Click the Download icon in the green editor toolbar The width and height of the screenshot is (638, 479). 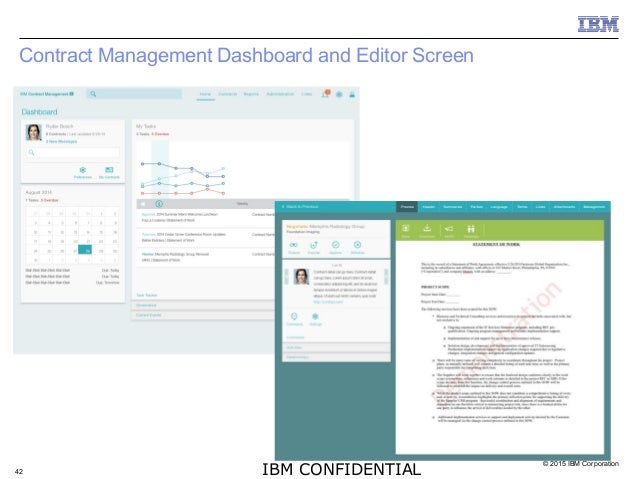(427, 228)
